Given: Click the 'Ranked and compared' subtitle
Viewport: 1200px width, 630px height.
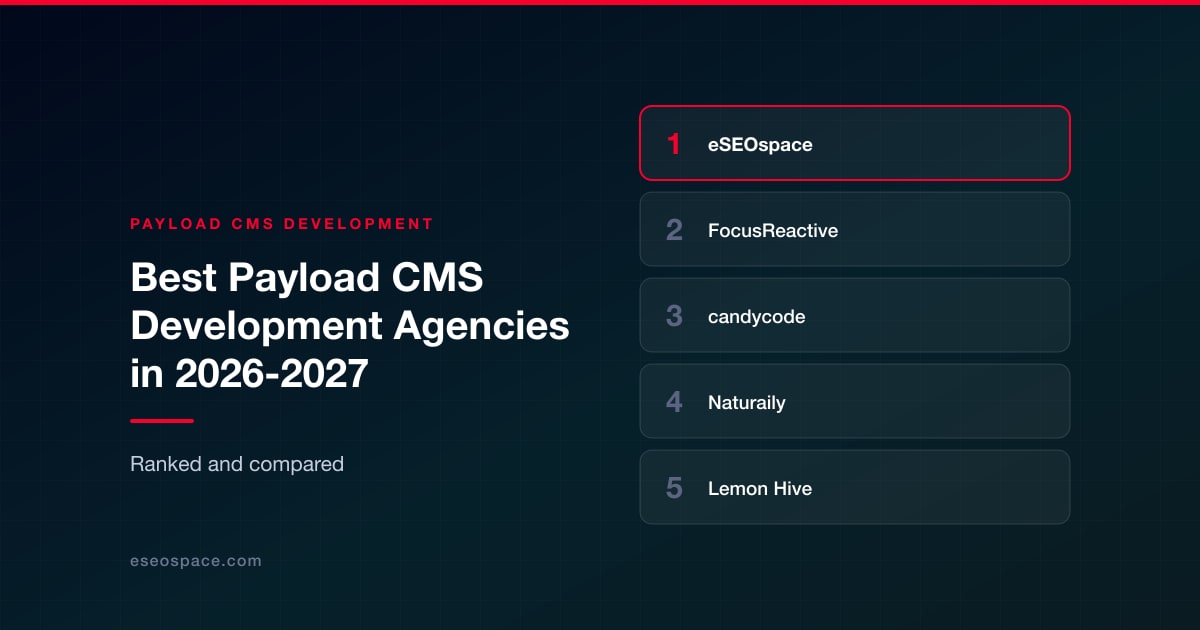Looking at the screenshot, I should [x=237, y=464].
